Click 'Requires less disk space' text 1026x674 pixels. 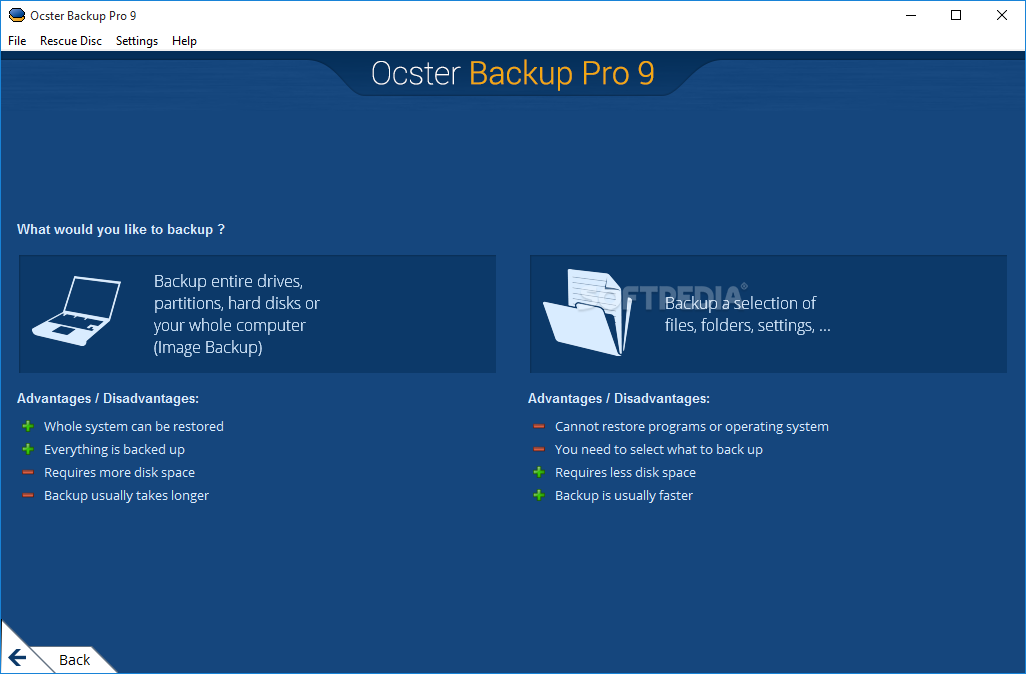[x=626, y=472]
